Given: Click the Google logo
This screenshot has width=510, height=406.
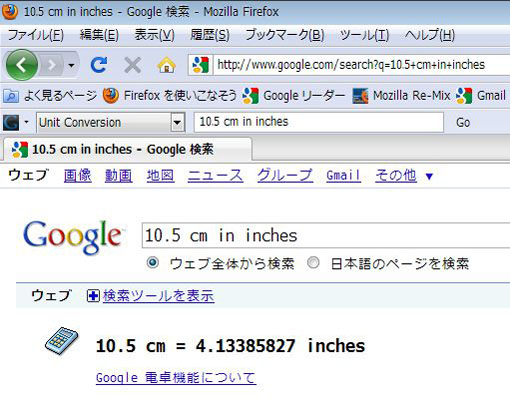Looking at the screenshot, I should point(73,237).
